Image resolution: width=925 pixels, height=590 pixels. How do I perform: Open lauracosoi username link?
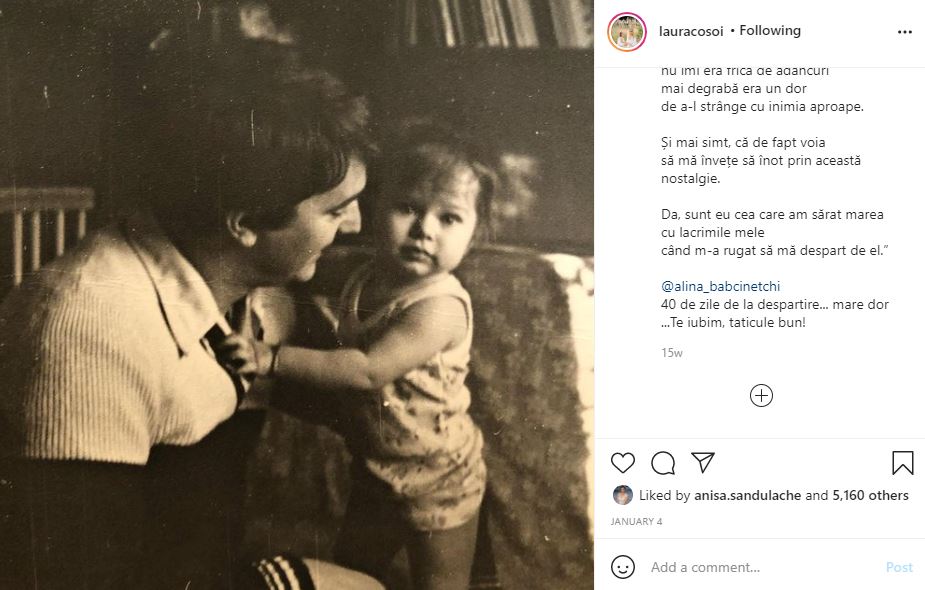click(691, 32)
